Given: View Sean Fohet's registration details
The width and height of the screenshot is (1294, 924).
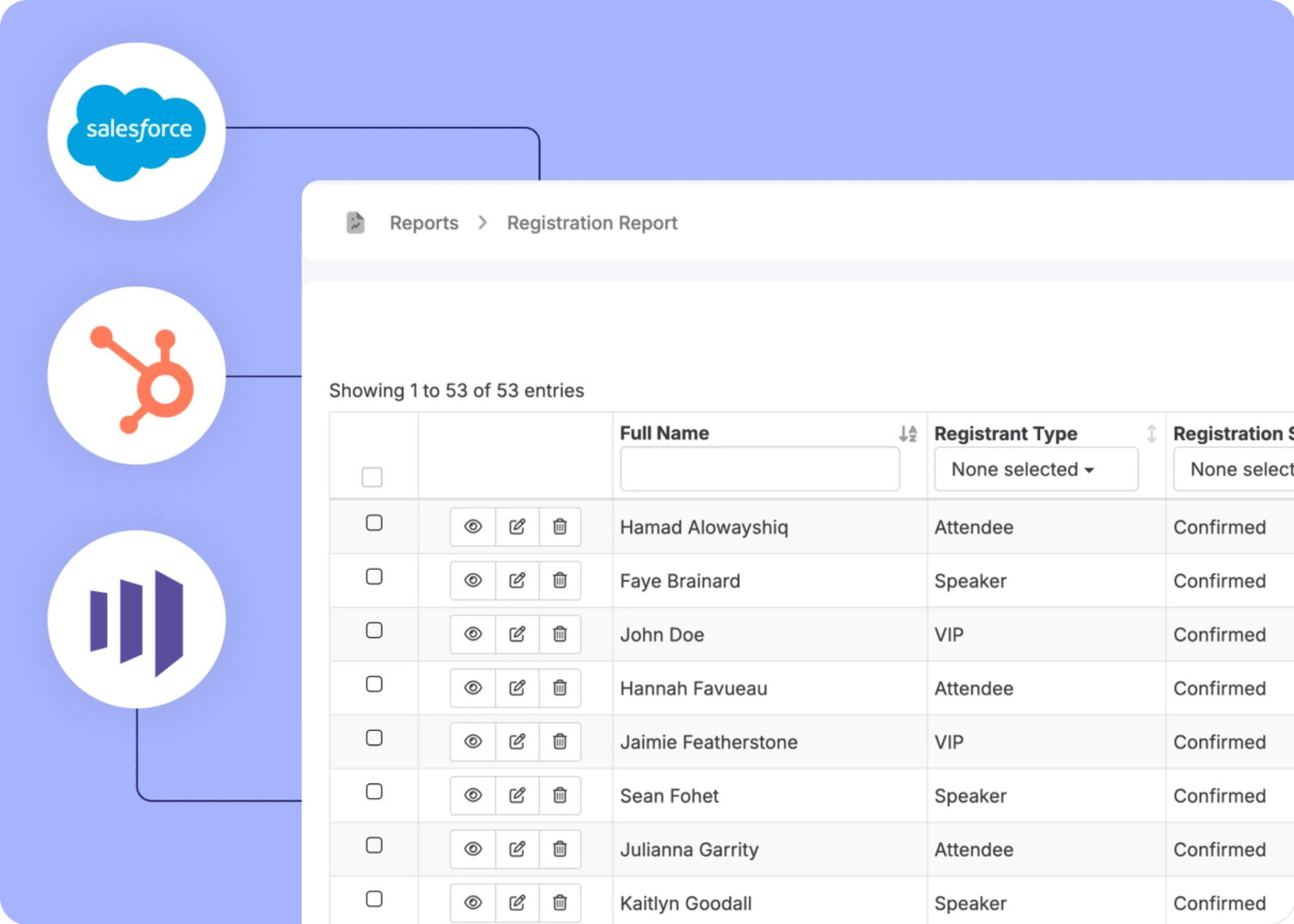Looking at the screenshot, I should pos(473,795).
